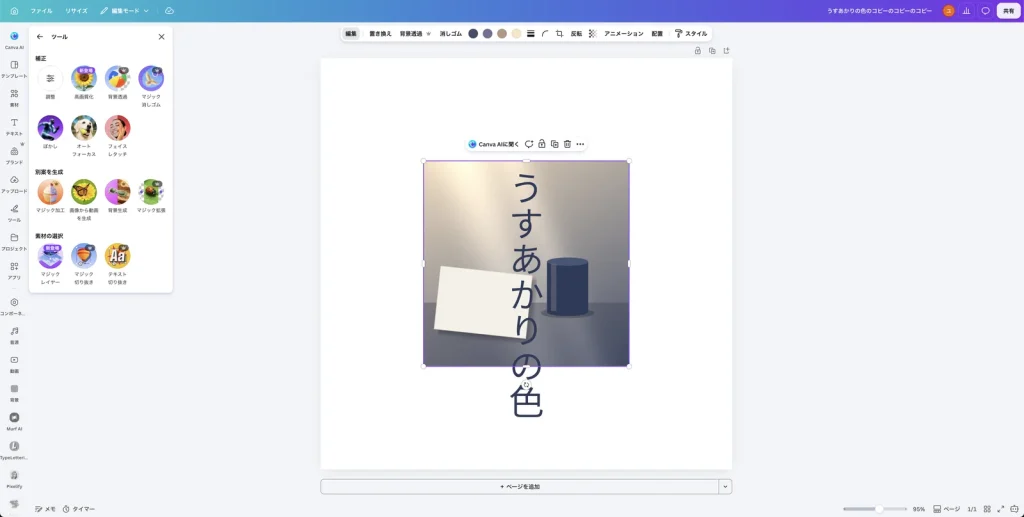Open the スタイル copy style button
The width and height of the screenshot is (1024, 517).
coord(690,33)
